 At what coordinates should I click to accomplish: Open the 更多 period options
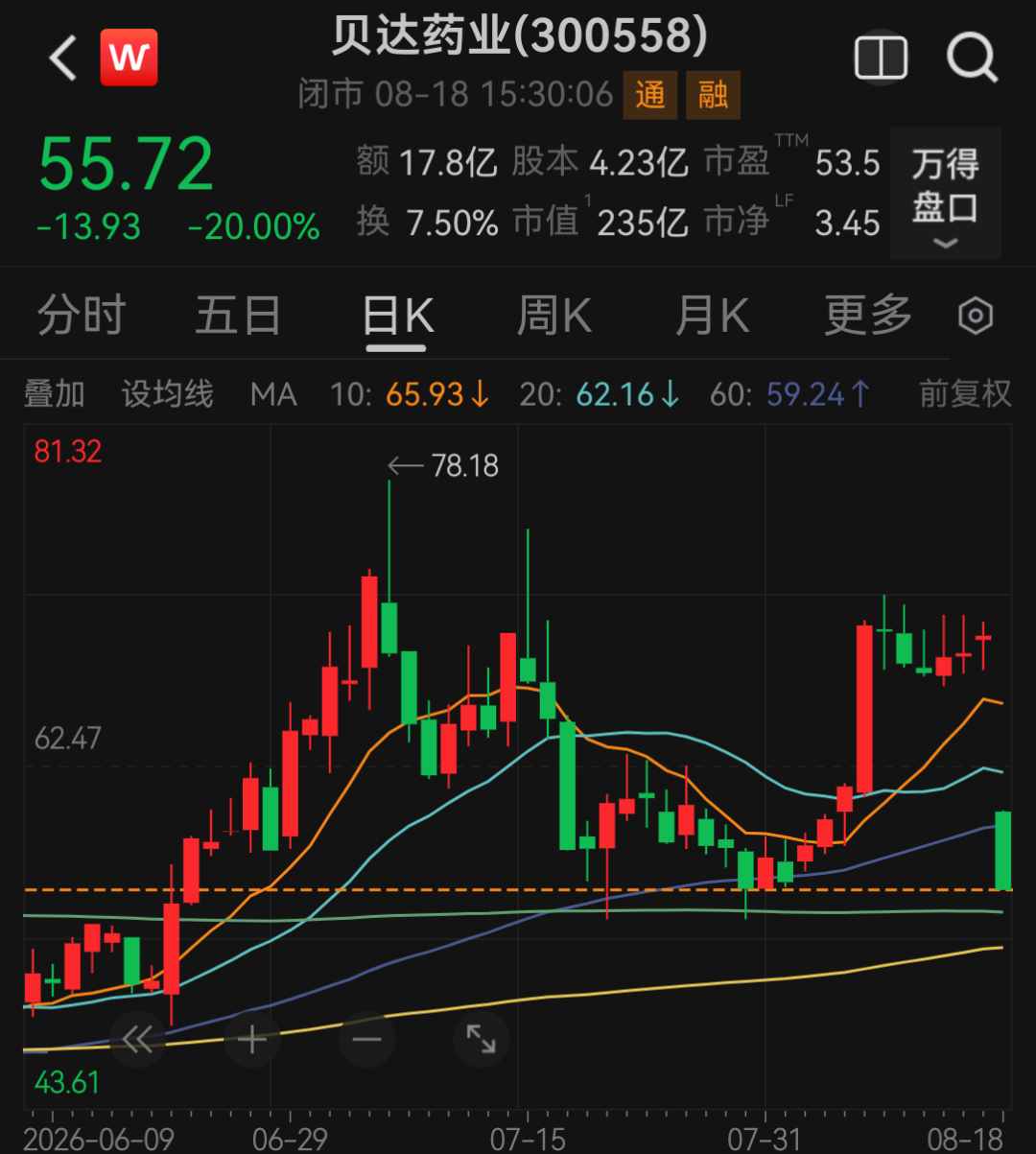868,315
